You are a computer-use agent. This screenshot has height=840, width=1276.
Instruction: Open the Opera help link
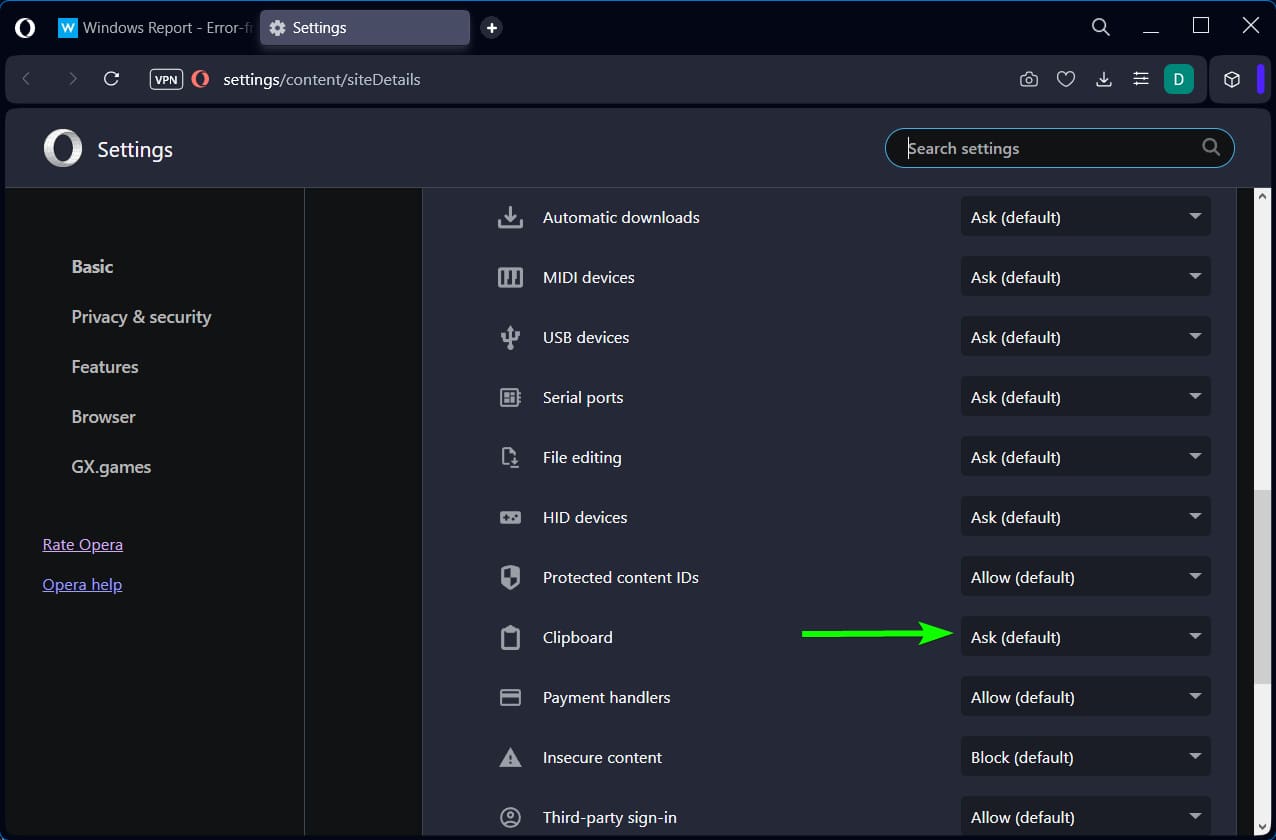coord(82,585)
